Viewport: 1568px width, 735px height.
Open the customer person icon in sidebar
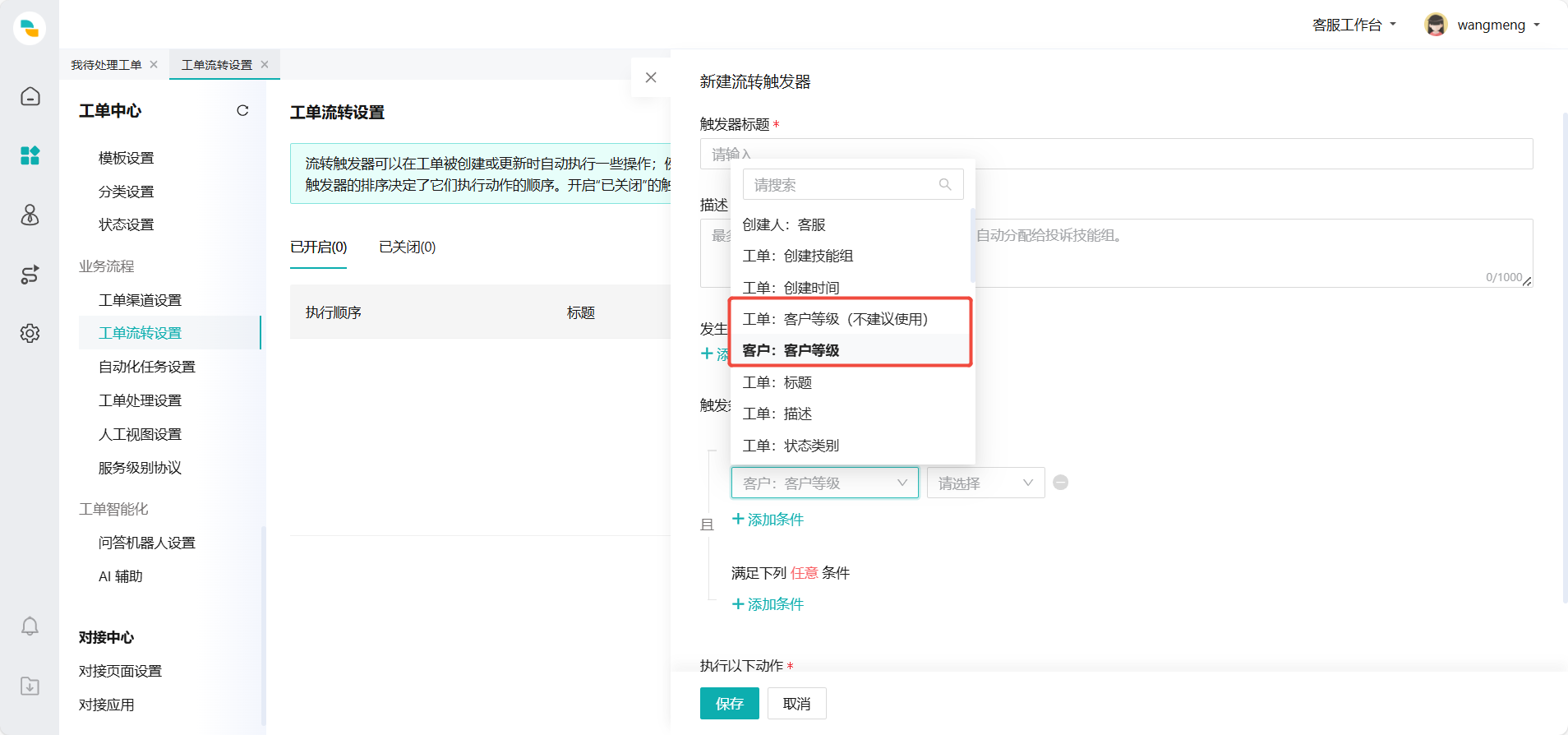click(30, 215)
